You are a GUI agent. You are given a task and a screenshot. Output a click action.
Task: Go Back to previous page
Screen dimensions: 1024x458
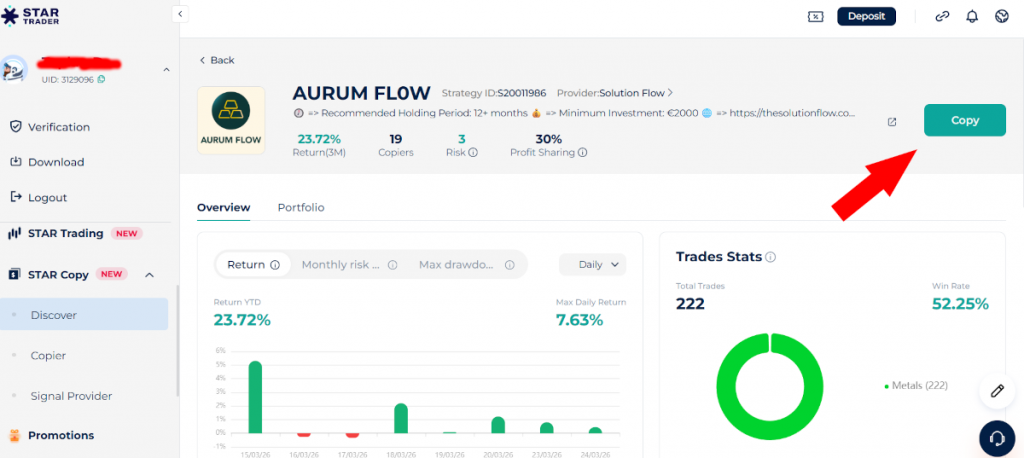coord(217,60)
